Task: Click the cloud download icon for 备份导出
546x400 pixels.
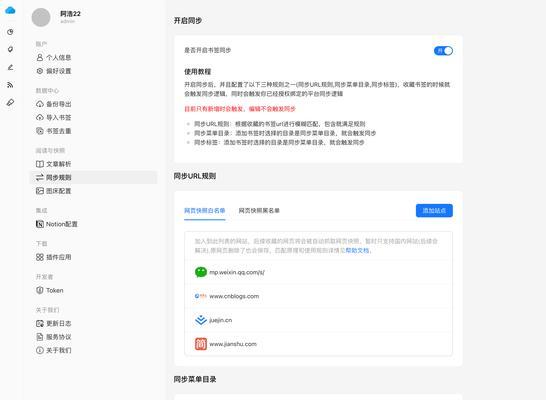Action: 40,104
